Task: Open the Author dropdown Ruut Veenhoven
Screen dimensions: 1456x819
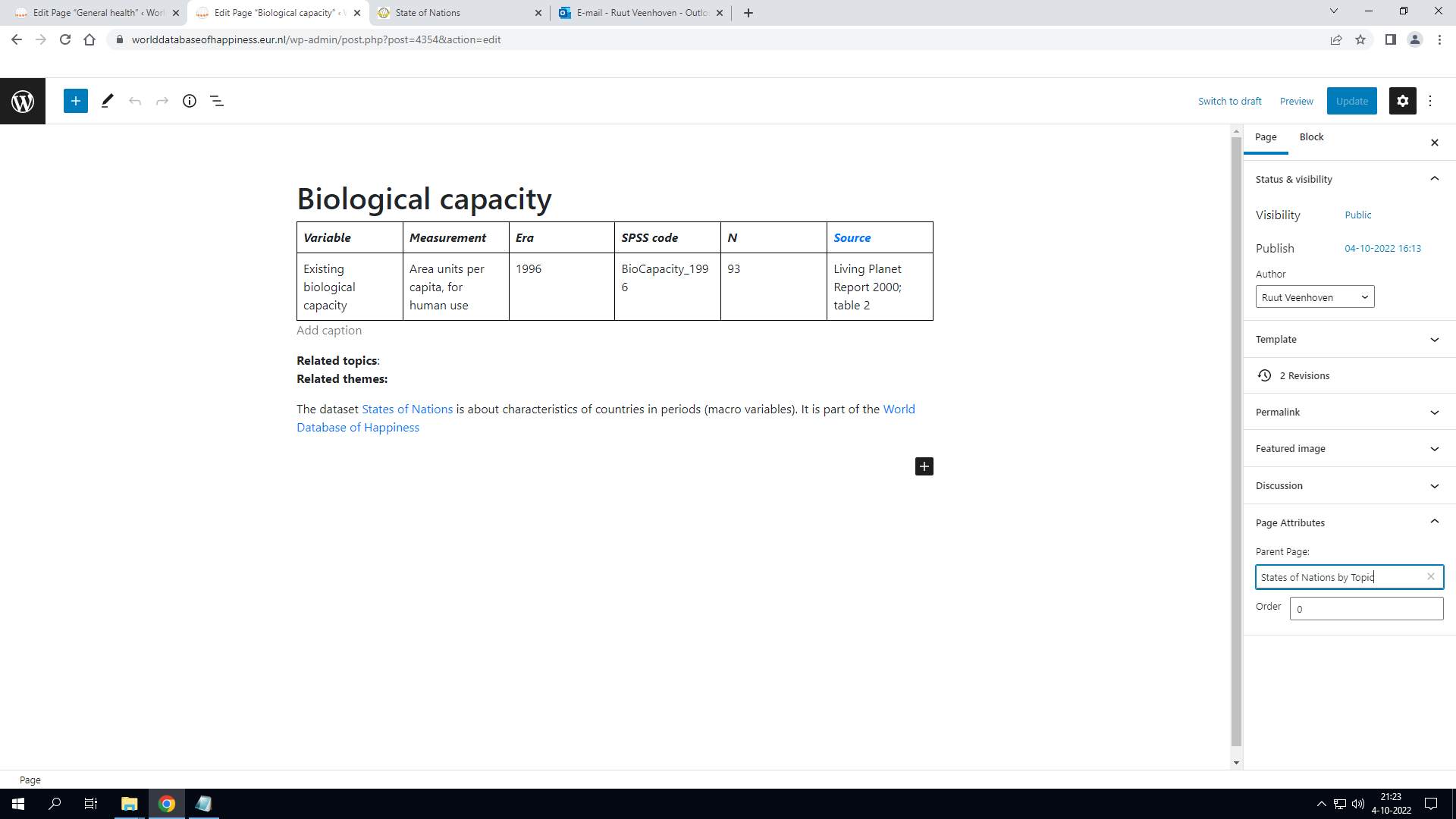Action: pyautogui.click(x=1314, y=297)
